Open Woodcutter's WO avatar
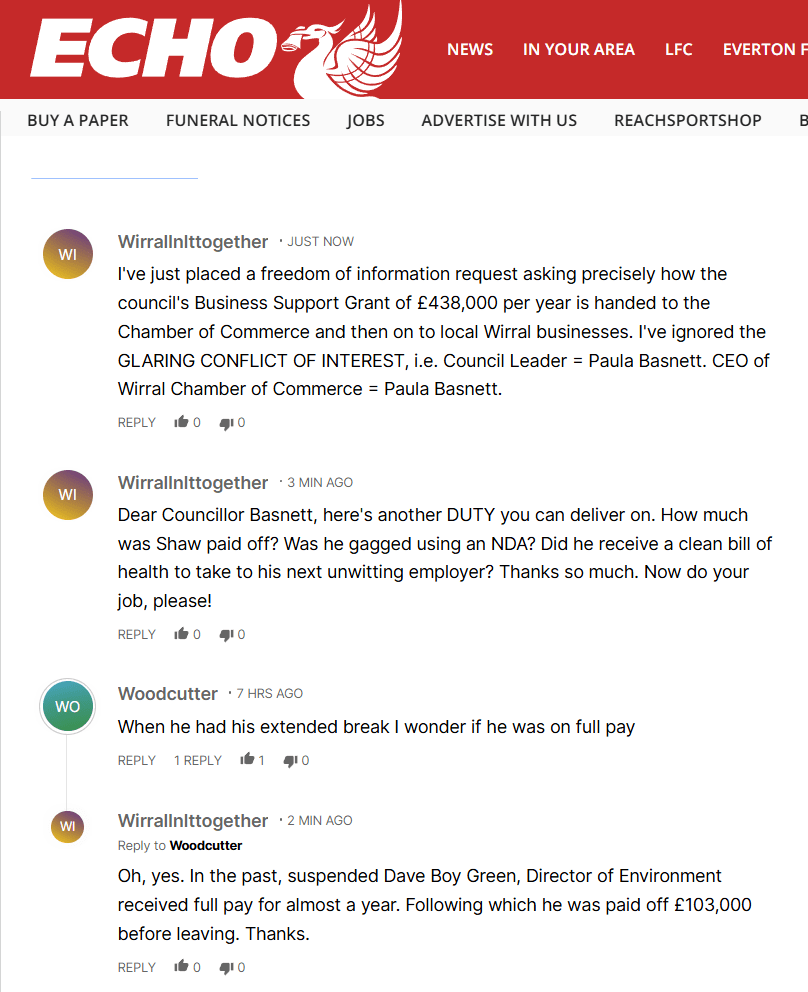Screen dimensions: 808x992 (x=68, y=706)
